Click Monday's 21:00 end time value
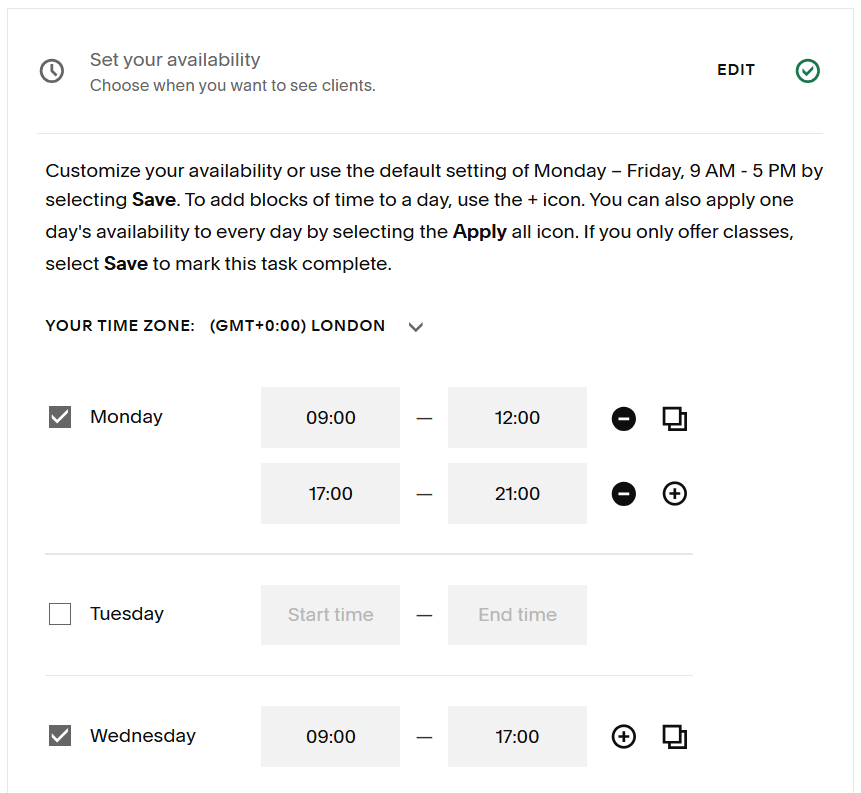861x793 pixels. tap(517, 493)
